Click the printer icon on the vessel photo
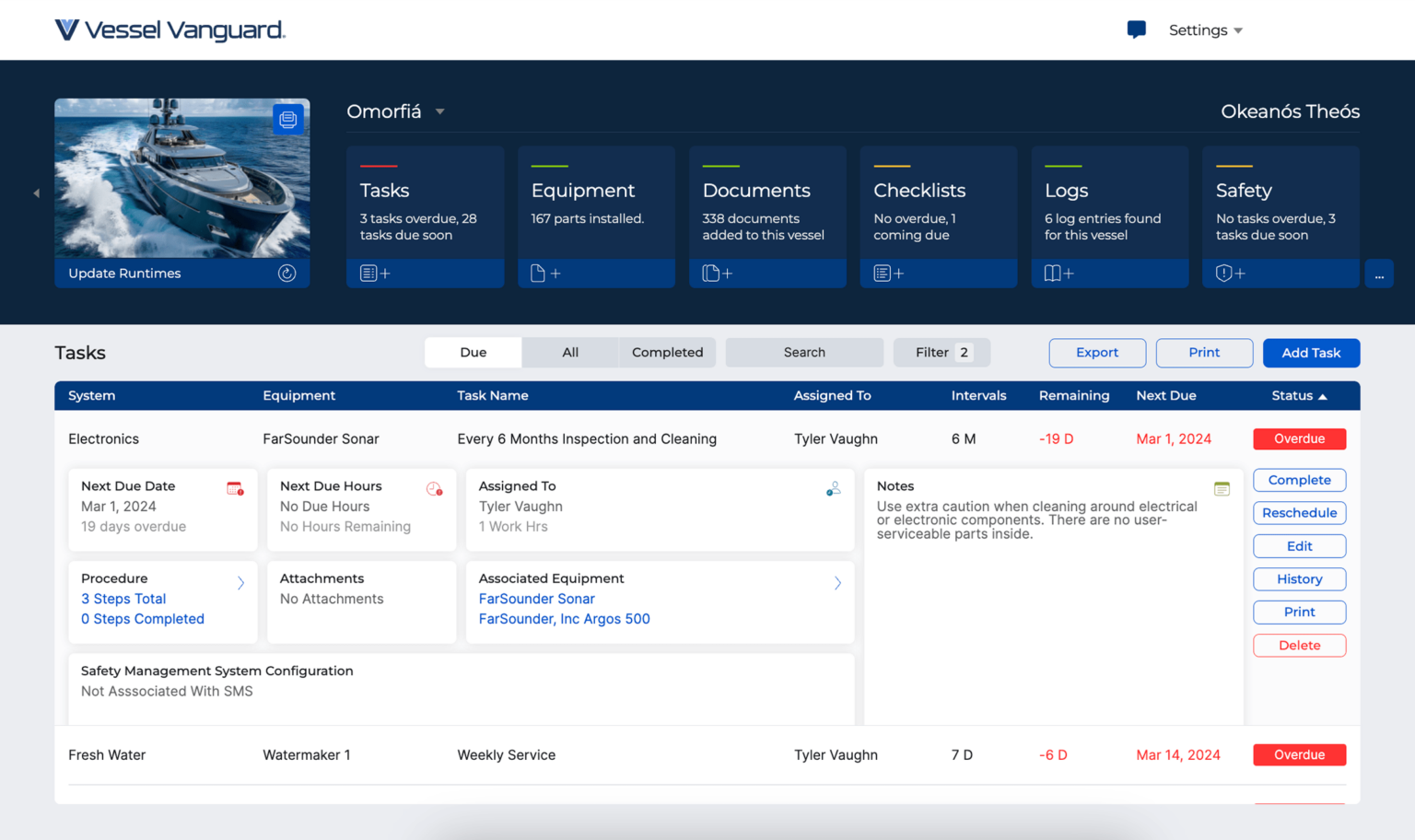This screenshot has height=840, width=1415. coord(288,119)
